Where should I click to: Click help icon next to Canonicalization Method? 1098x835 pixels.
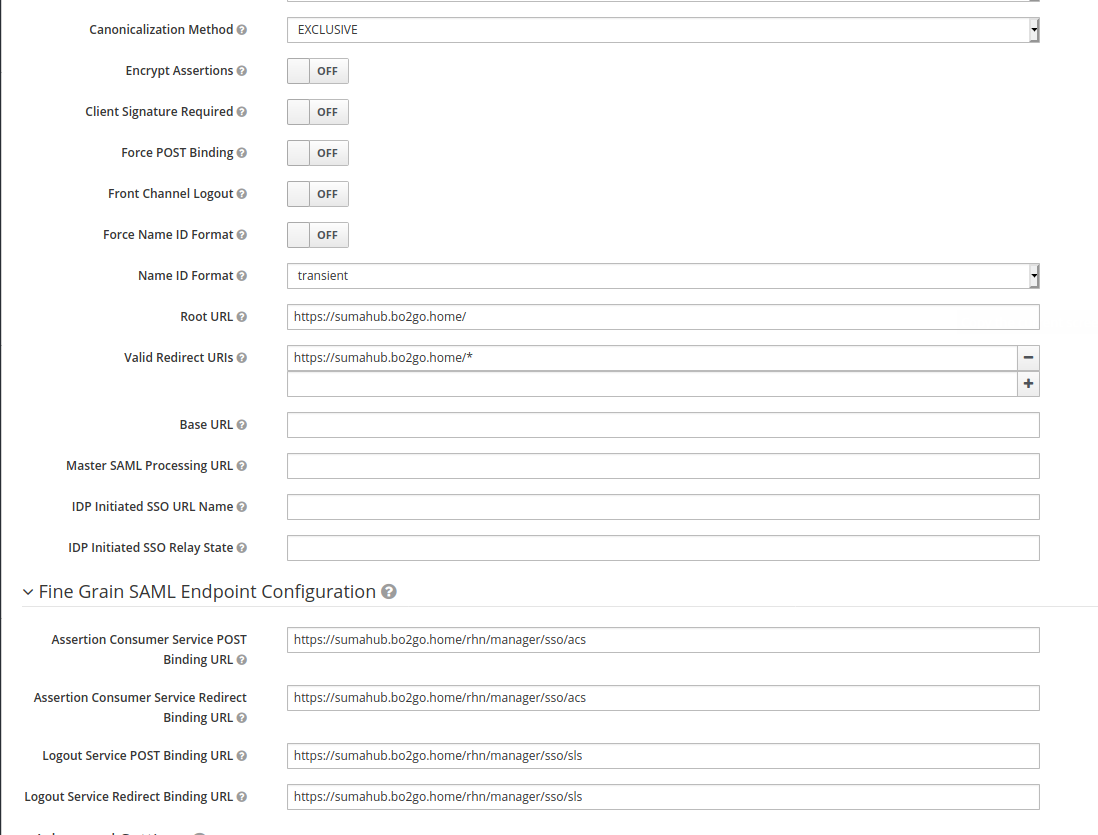(242, 30)
